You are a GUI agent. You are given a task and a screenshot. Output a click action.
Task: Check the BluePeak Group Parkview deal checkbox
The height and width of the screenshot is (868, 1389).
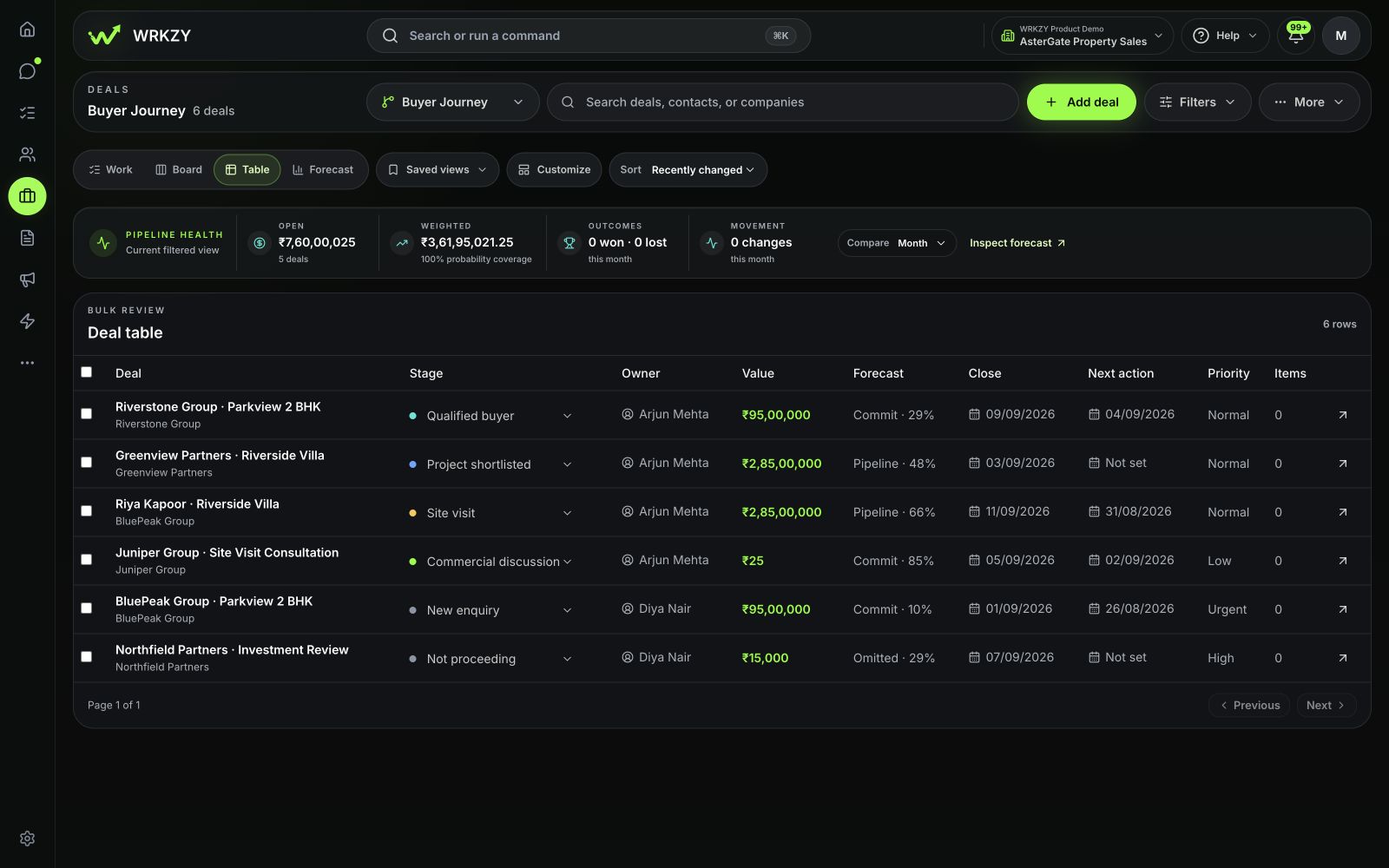[x=87, y=608]
